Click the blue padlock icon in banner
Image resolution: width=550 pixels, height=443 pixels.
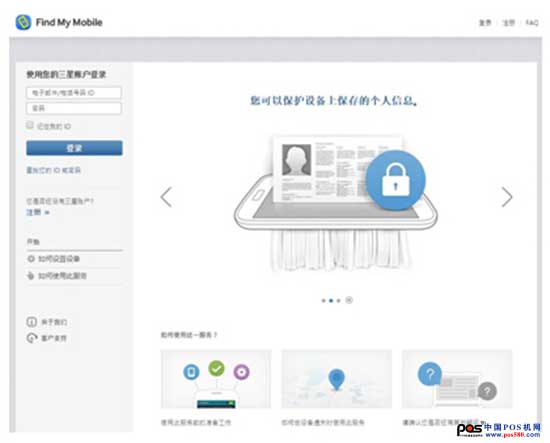click(x=396, y=180)
